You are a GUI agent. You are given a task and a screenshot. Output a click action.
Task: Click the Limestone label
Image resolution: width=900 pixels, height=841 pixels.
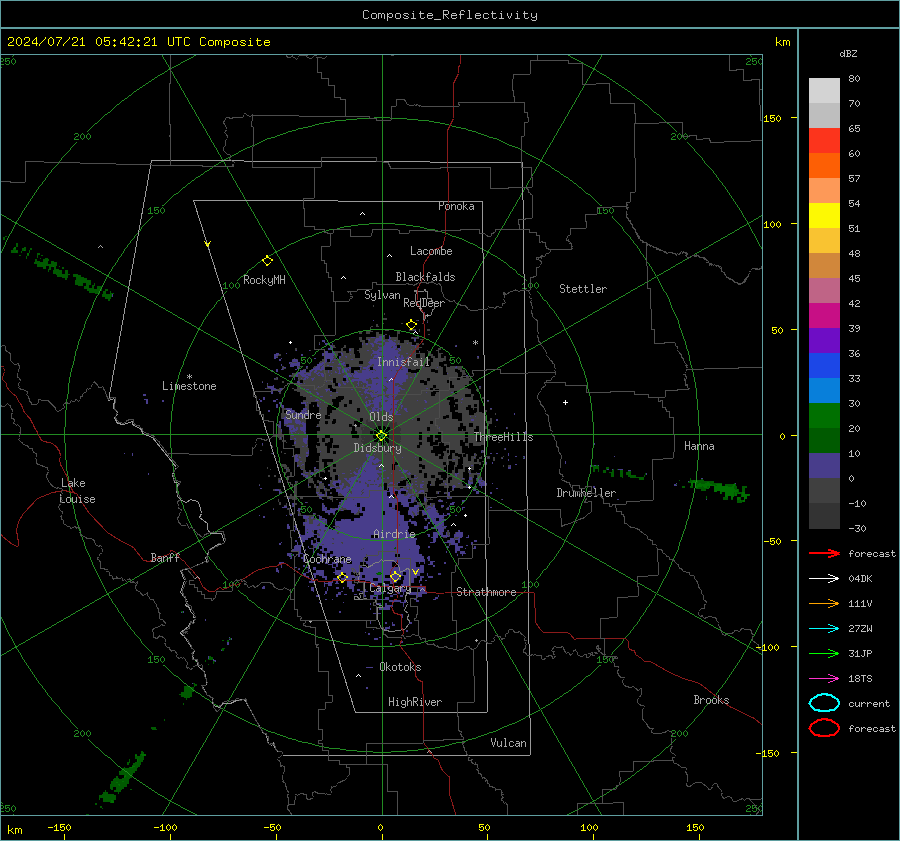click(x=189, y=386)
